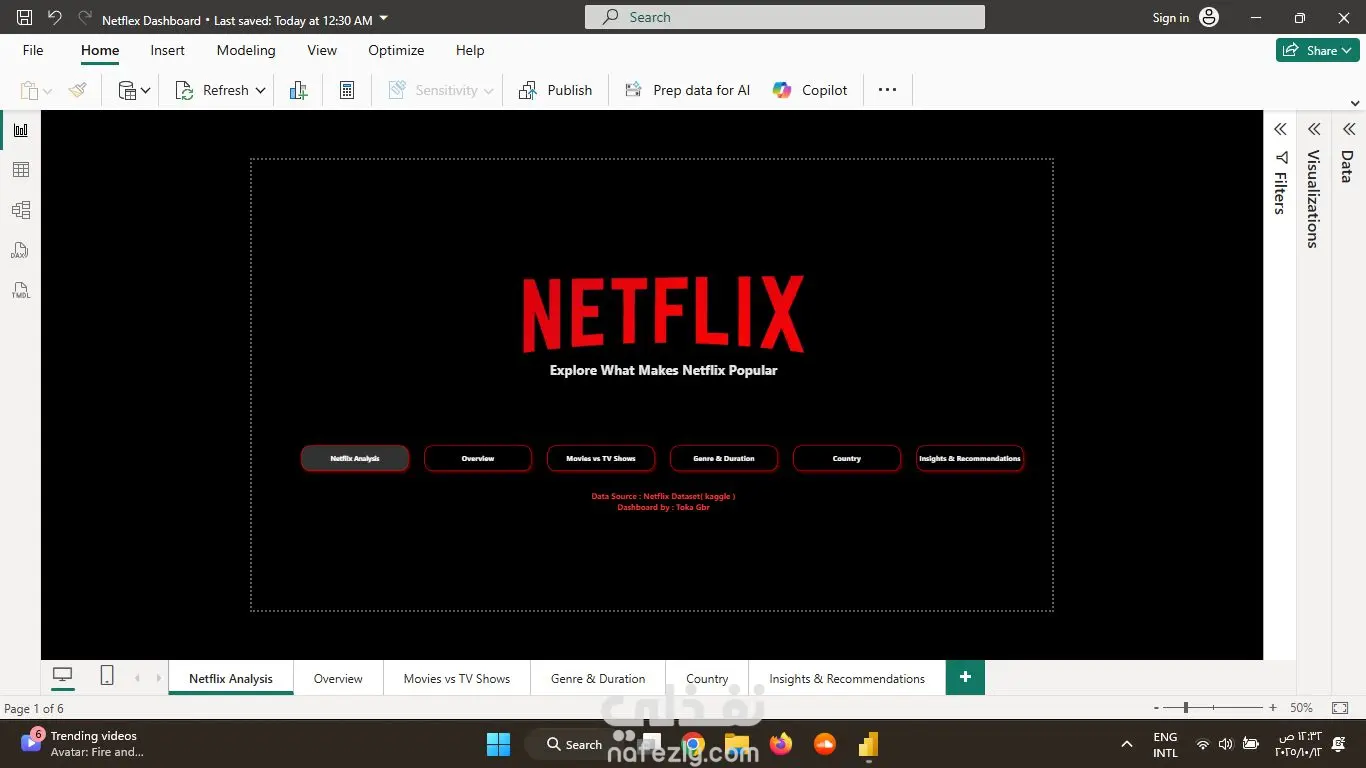Open the ribbon overflow ellipsis menu
Viewport: 1366px width, 768px height.
click(887, 90)
